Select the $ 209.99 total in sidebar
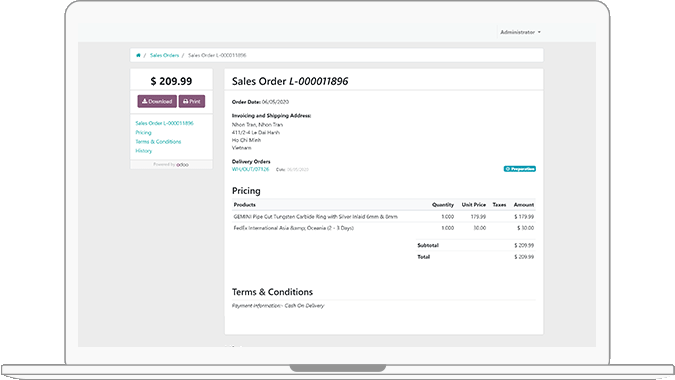675x380 pixels. (x=171, y=81)
